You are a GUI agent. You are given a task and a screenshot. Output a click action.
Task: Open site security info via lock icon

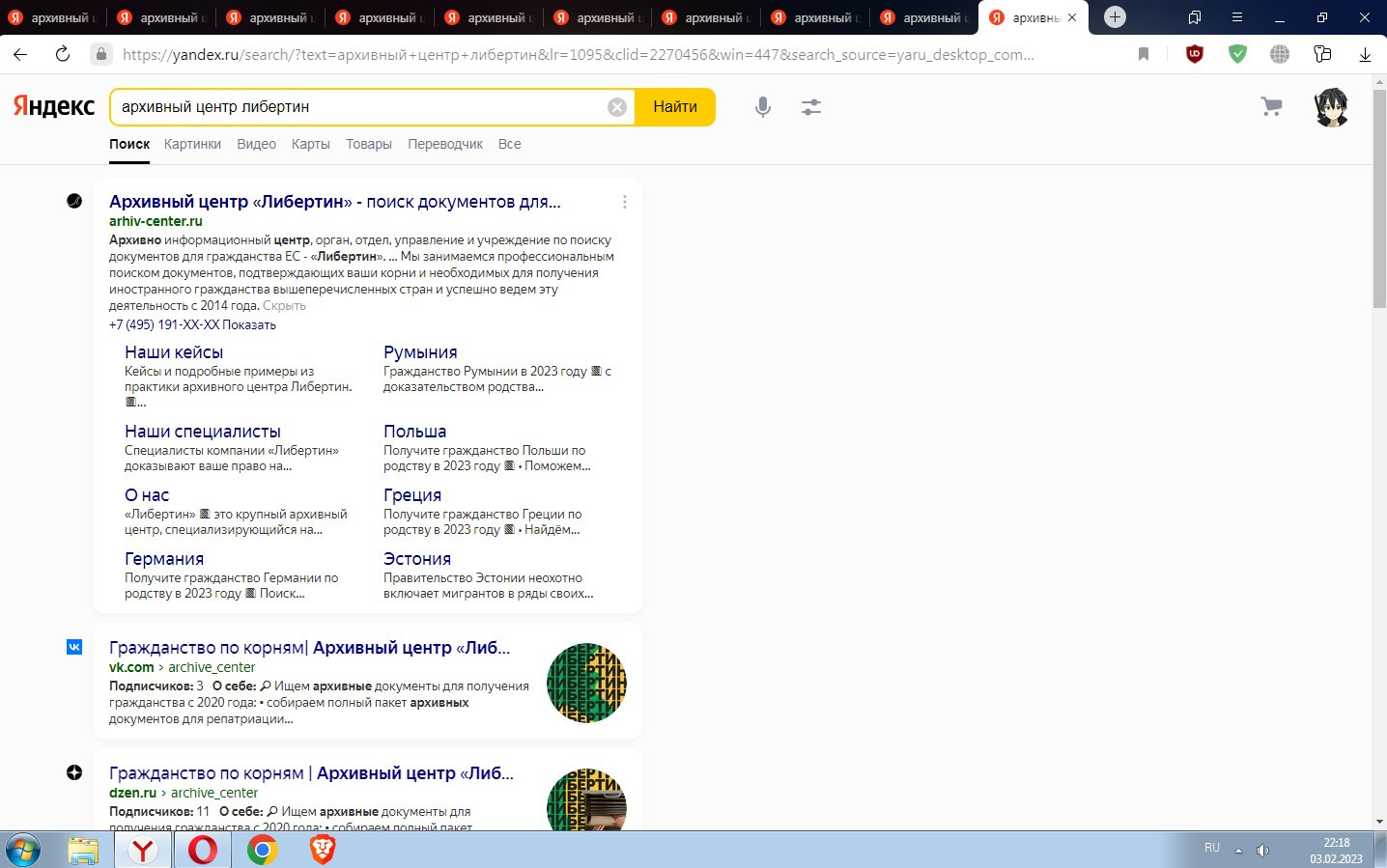(100, 54)
